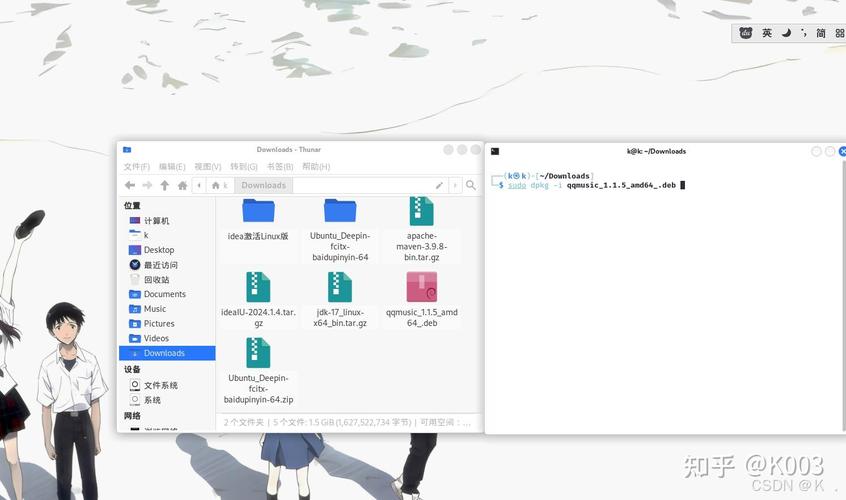Open the 帮助(H) menu

316,167
